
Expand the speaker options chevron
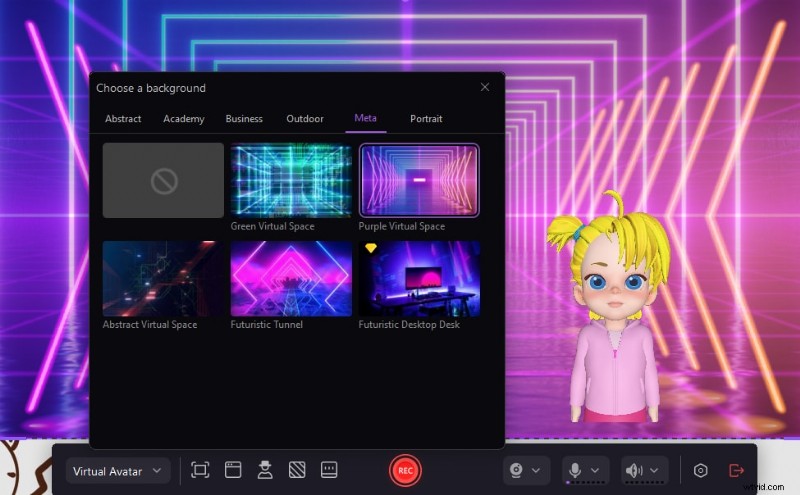[654, 471]
